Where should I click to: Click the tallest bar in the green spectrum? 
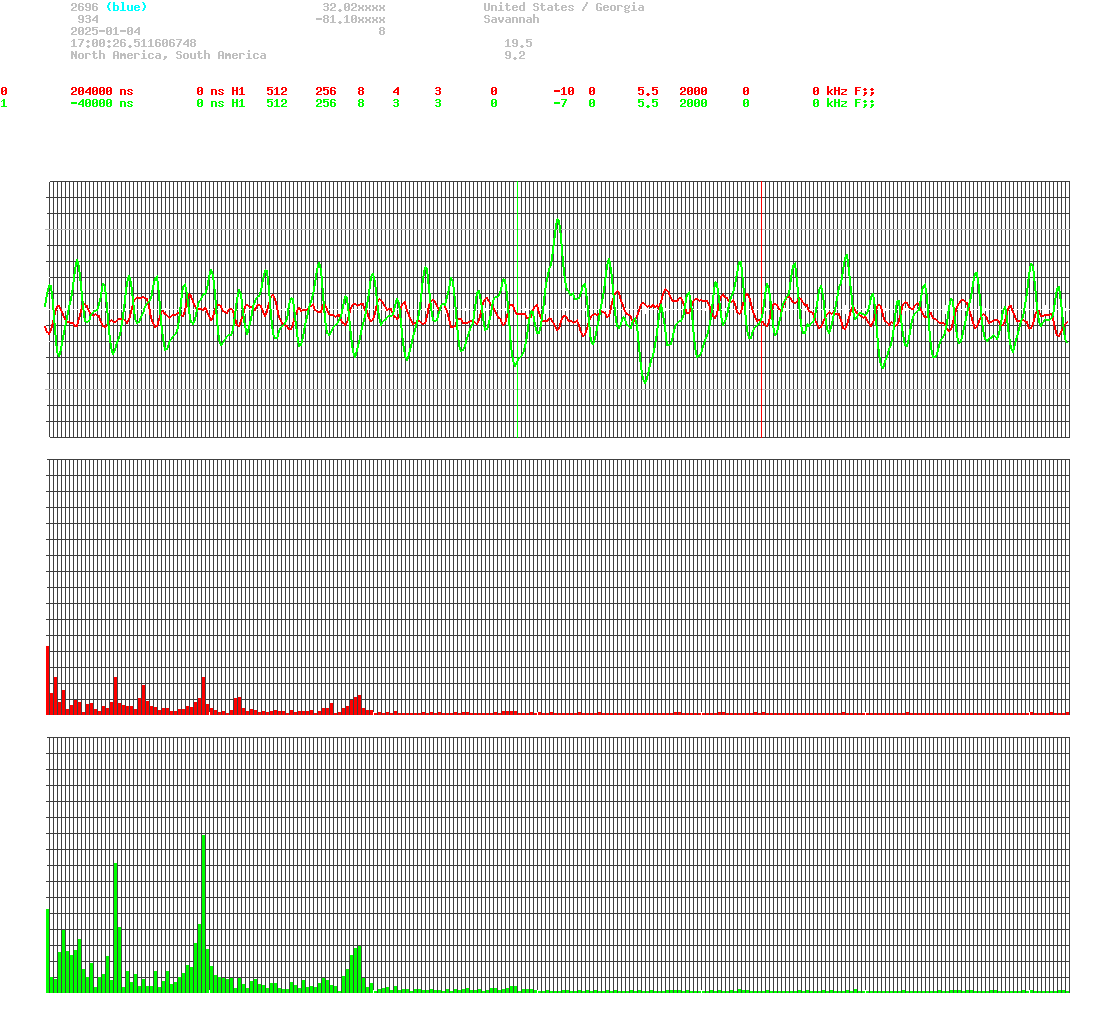point(203,913)
